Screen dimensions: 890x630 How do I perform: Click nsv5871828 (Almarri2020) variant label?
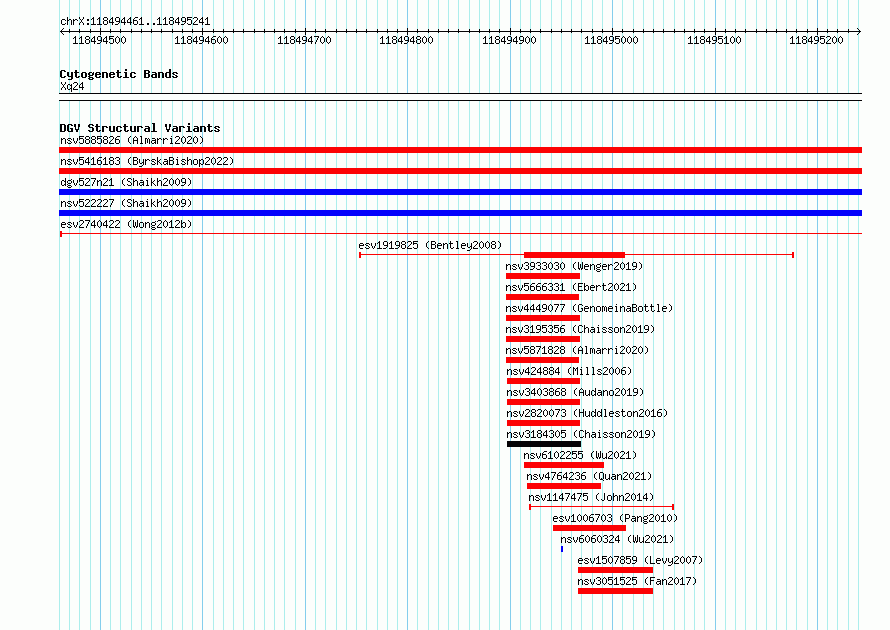[577, 350]
